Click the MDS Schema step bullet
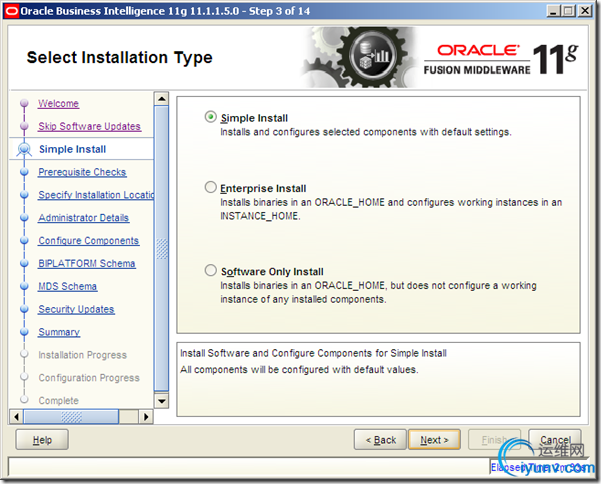Screen dimensions: 601x484 point(25,286)
